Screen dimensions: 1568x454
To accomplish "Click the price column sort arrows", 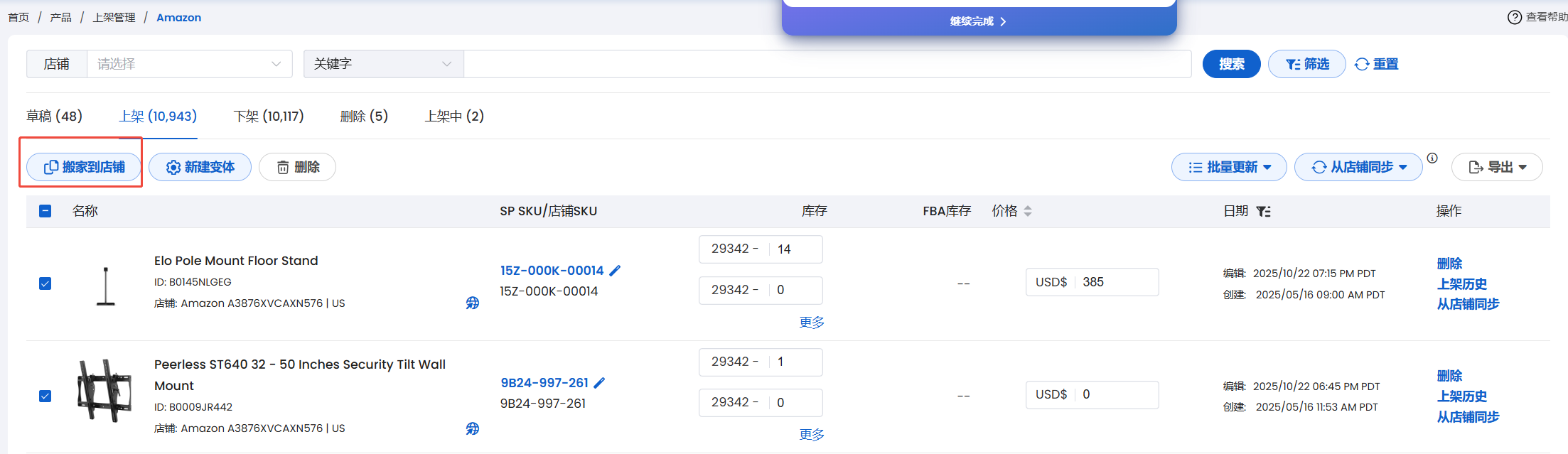I will (1028, 211).
